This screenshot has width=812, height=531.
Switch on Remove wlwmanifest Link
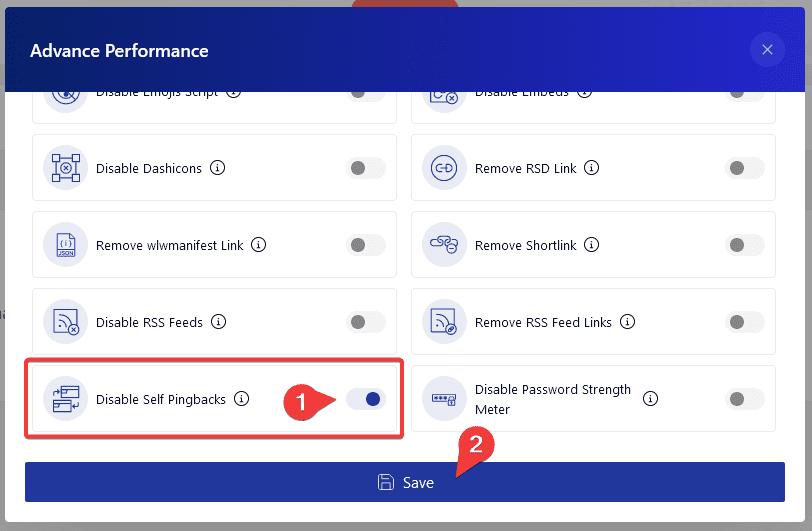pos(366,245)
